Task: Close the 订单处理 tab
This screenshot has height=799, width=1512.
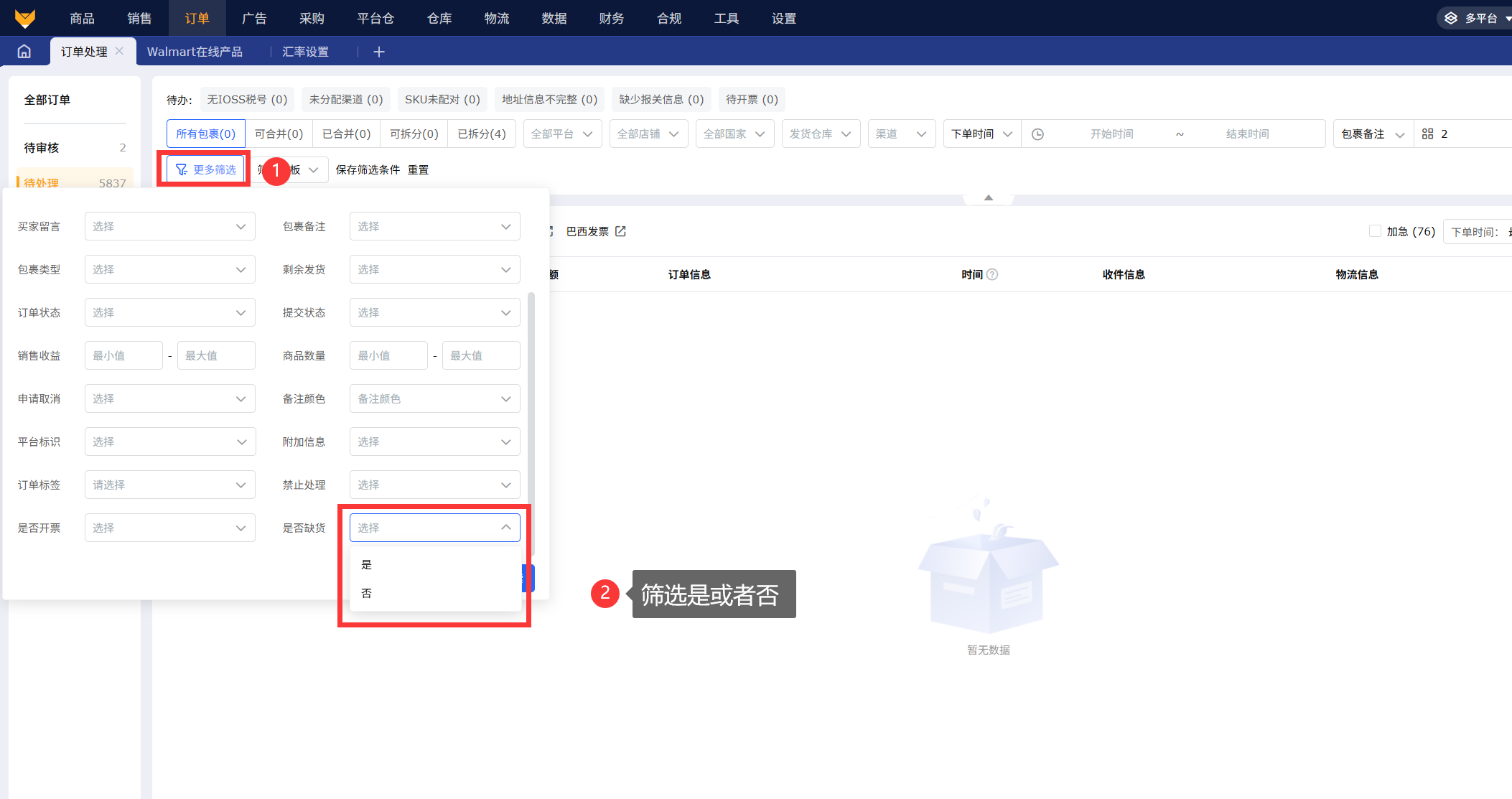Action: point(119,51)
